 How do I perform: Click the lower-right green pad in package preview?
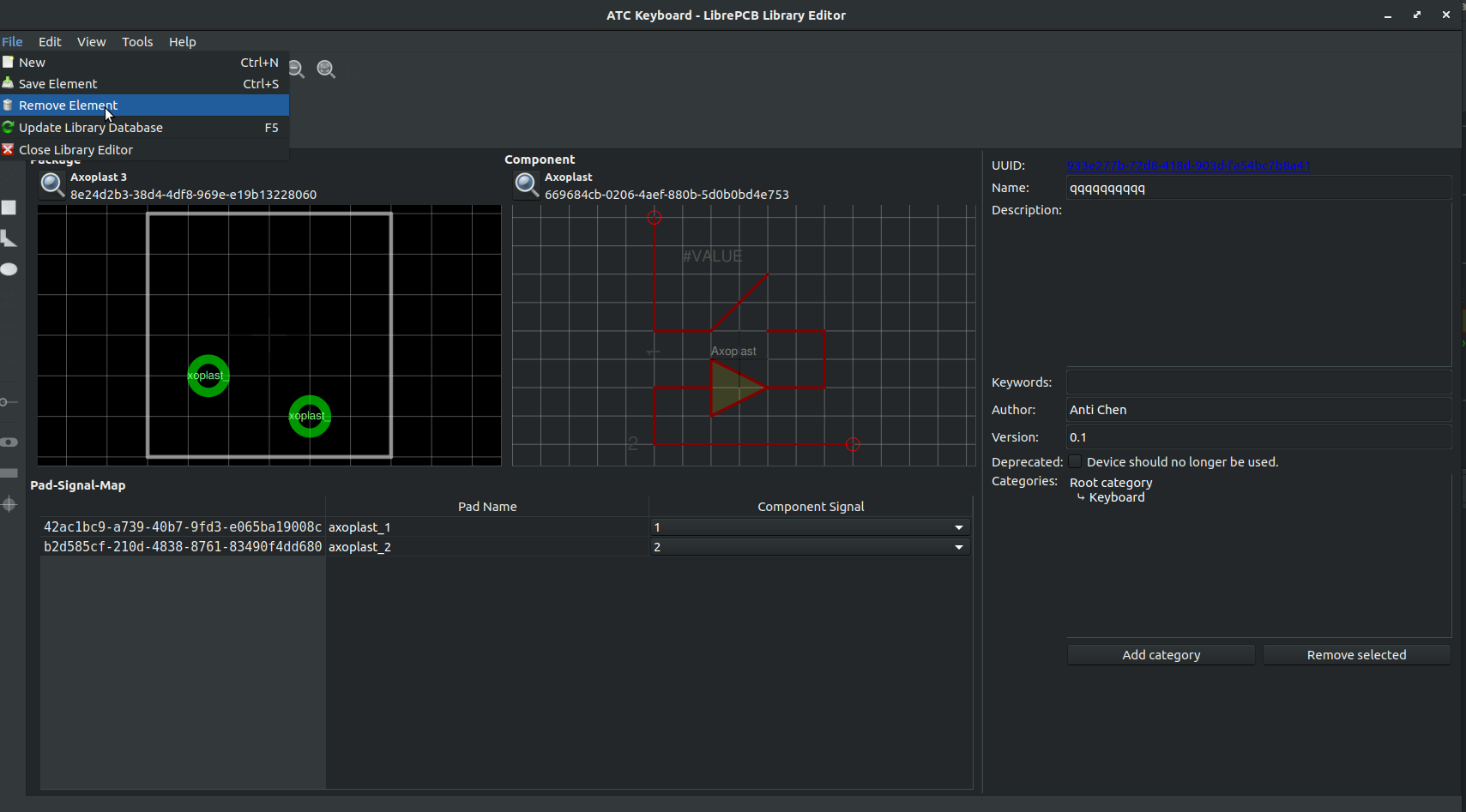[310, 416]
